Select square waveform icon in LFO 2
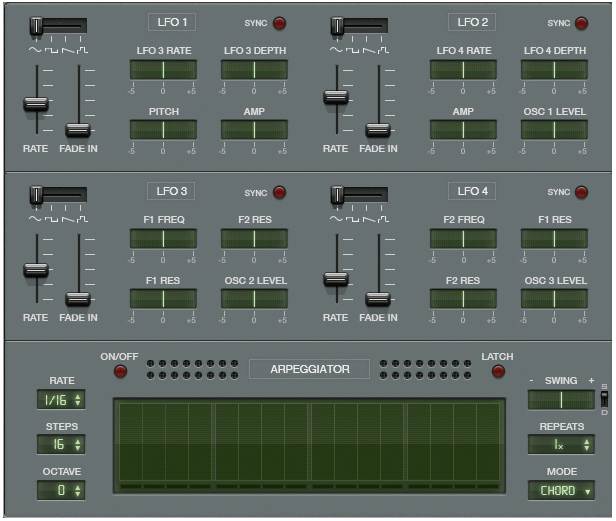Viewport: 616px width, 521px height. pos(352,50)
